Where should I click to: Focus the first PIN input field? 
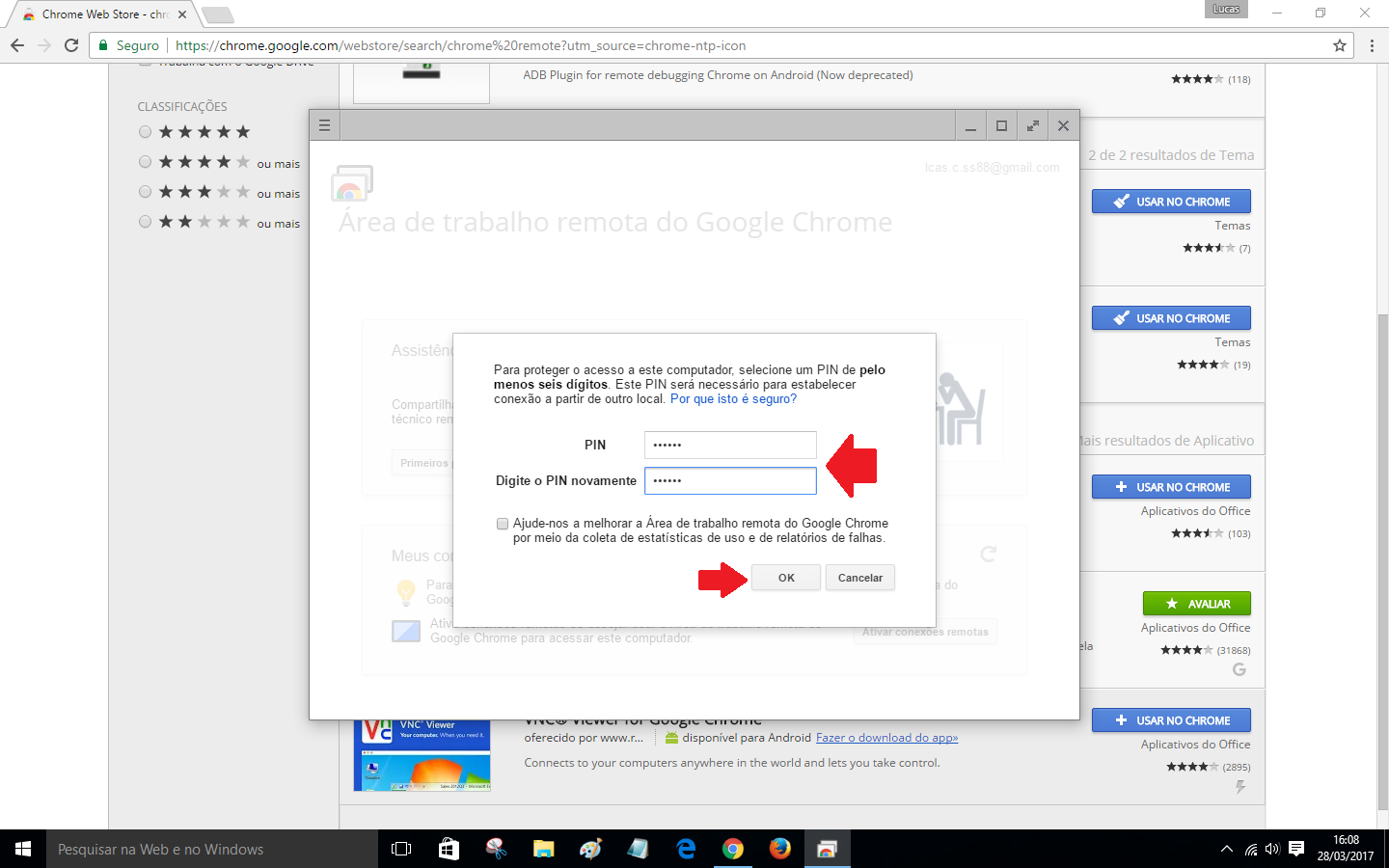[730, 445]
